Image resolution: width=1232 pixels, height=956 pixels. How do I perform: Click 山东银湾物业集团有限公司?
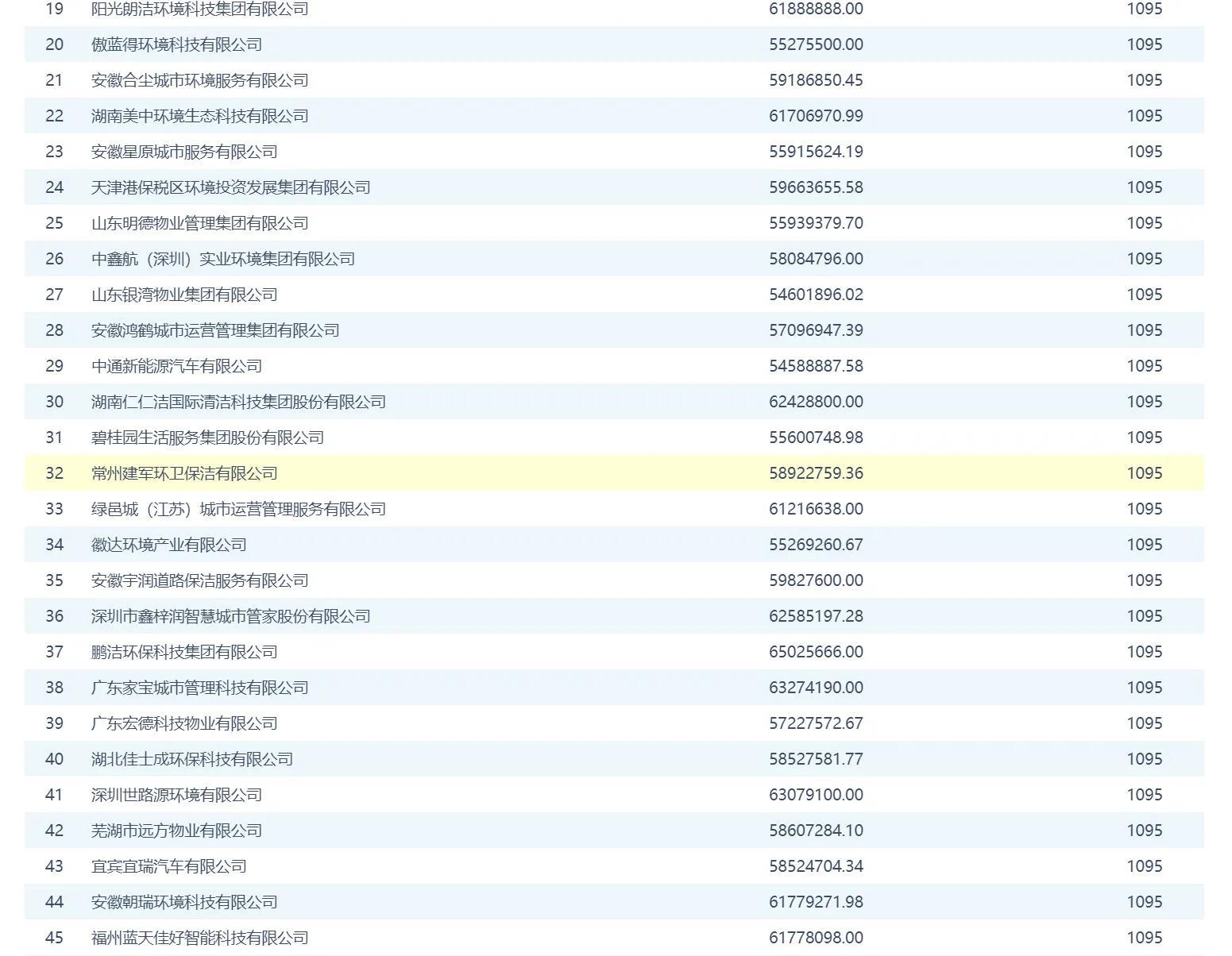(184, 295)
